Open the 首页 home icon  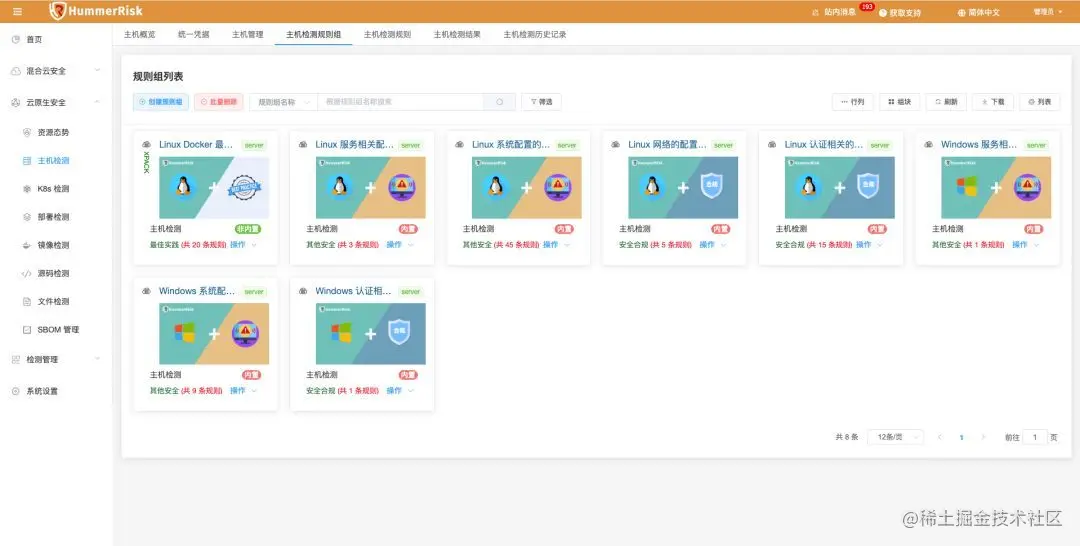[16, 40]
